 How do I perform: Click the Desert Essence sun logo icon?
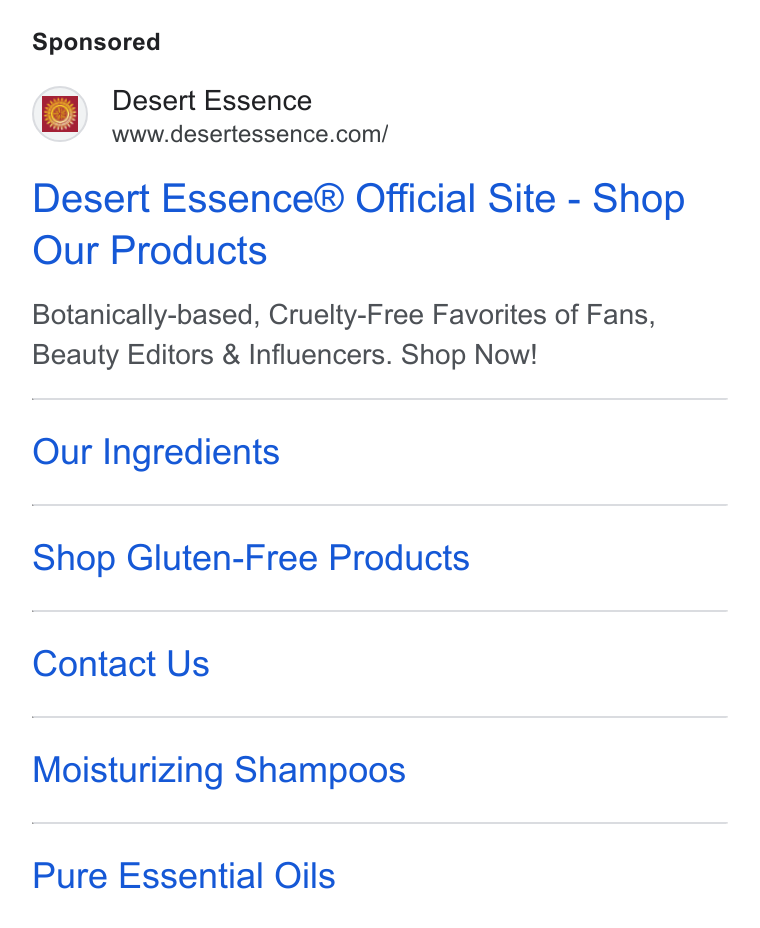pyautogui.click(x=60, y=114)
